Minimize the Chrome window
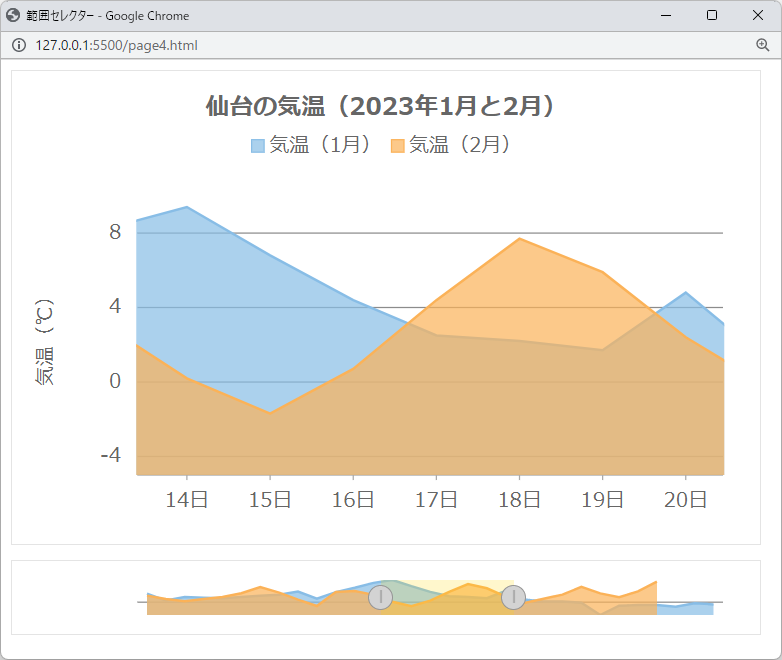 [666, 15]
